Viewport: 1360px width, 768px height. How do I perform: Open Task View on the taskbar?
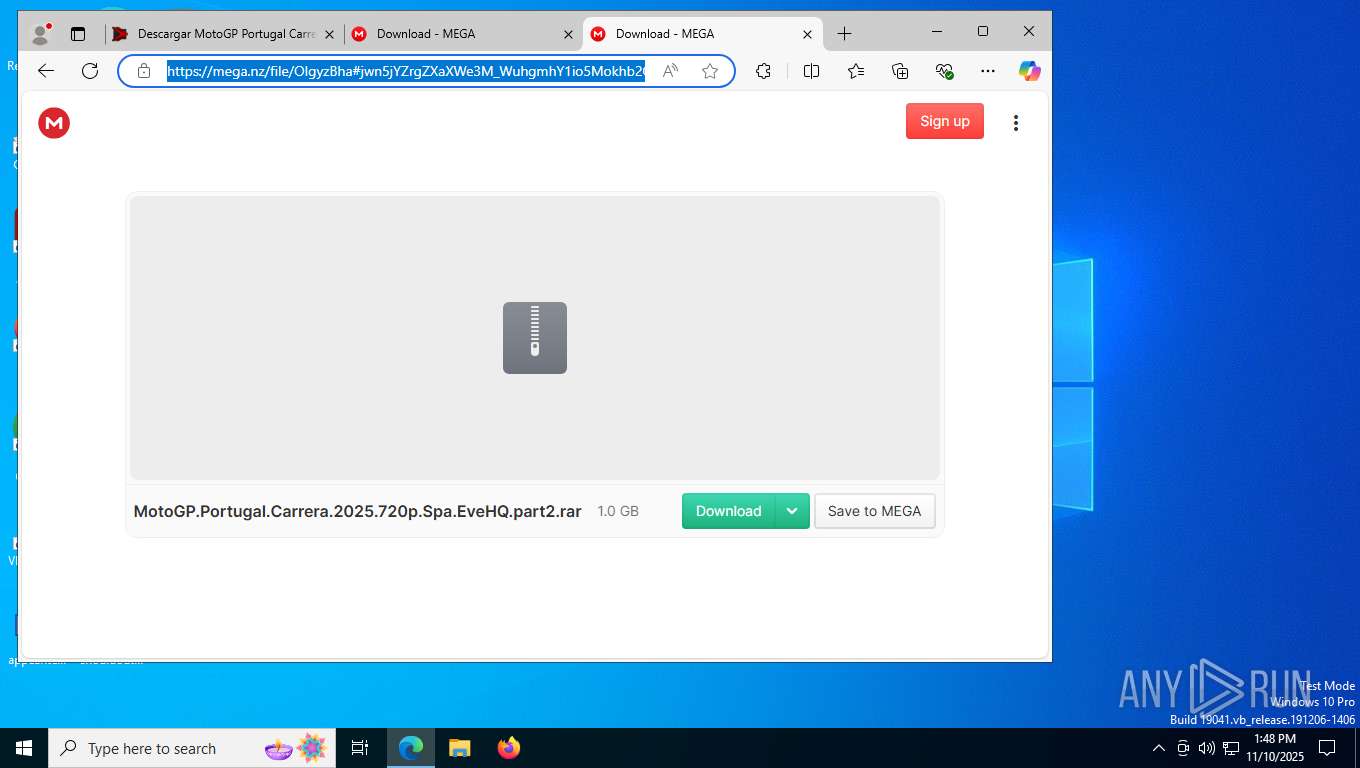point(360,748)
